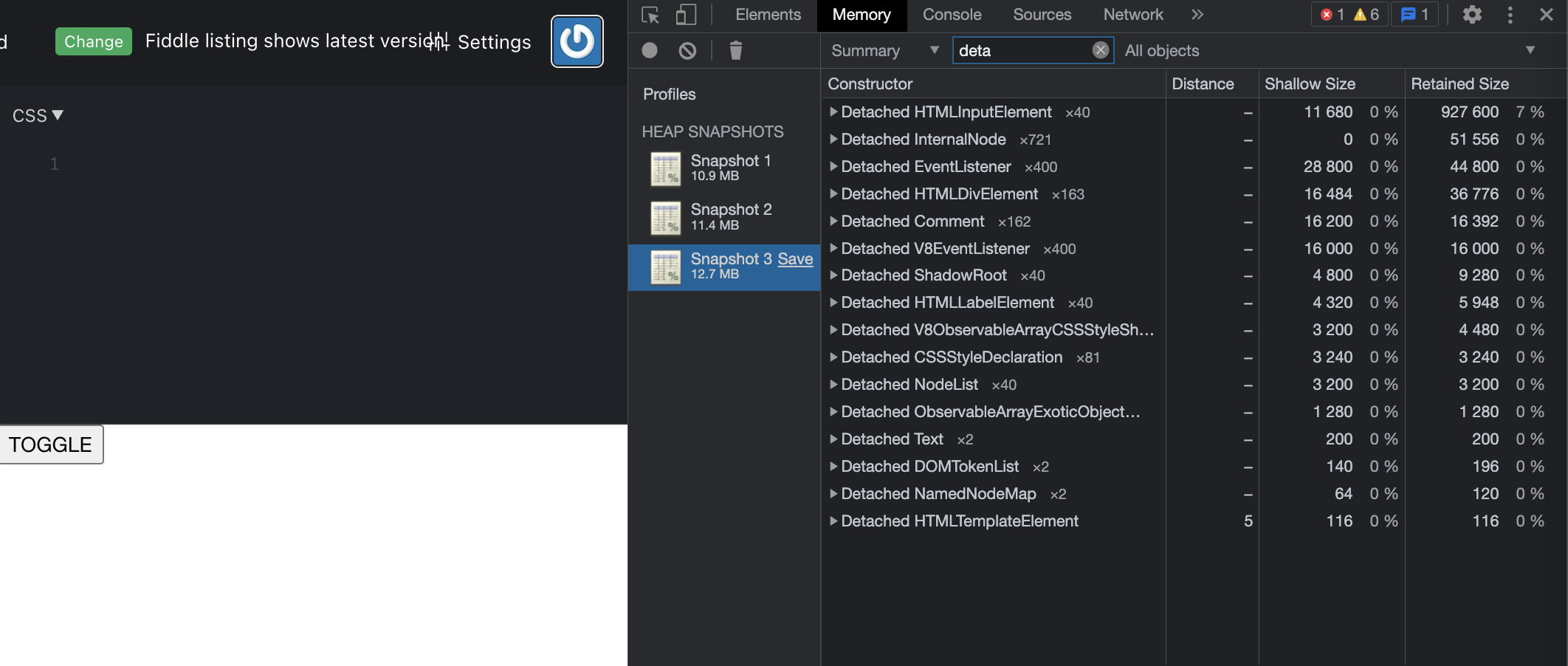1568x666 pixels.
Task: Toggle the device toolbar icon
Action: click(x=686, y=15)
